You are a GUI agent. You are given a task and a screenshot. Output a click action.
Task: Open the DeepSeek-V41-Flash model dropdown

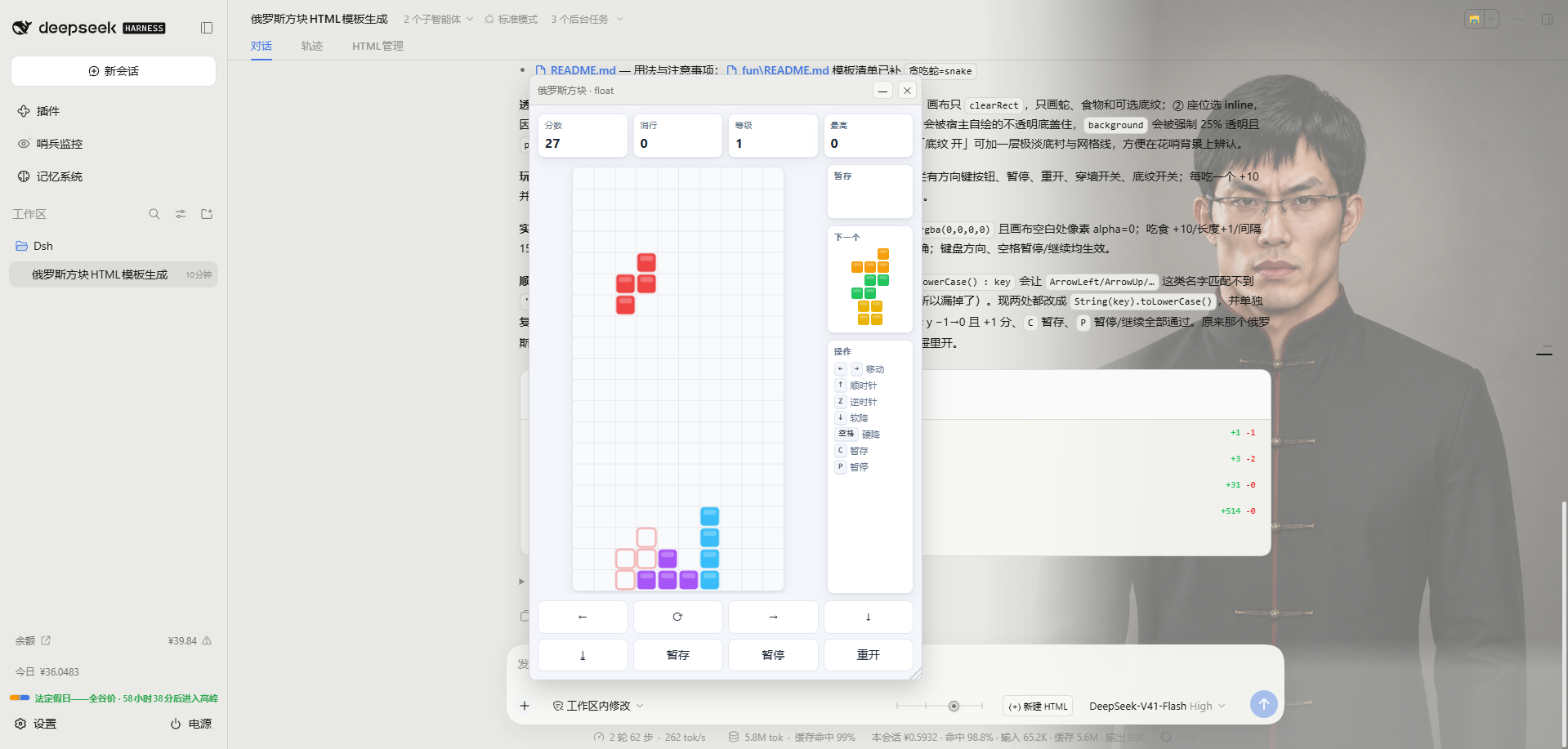coord(1157,706)
